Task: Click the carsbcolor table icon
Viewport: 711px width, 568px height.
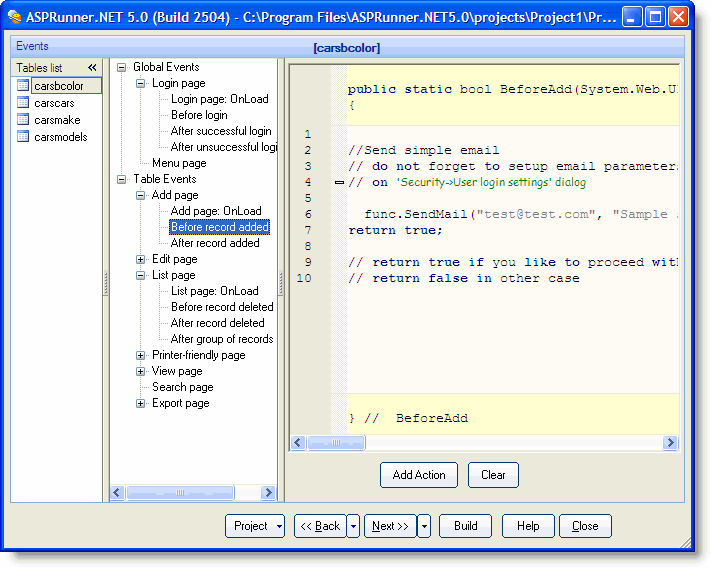Action: [x=23, y=85]
